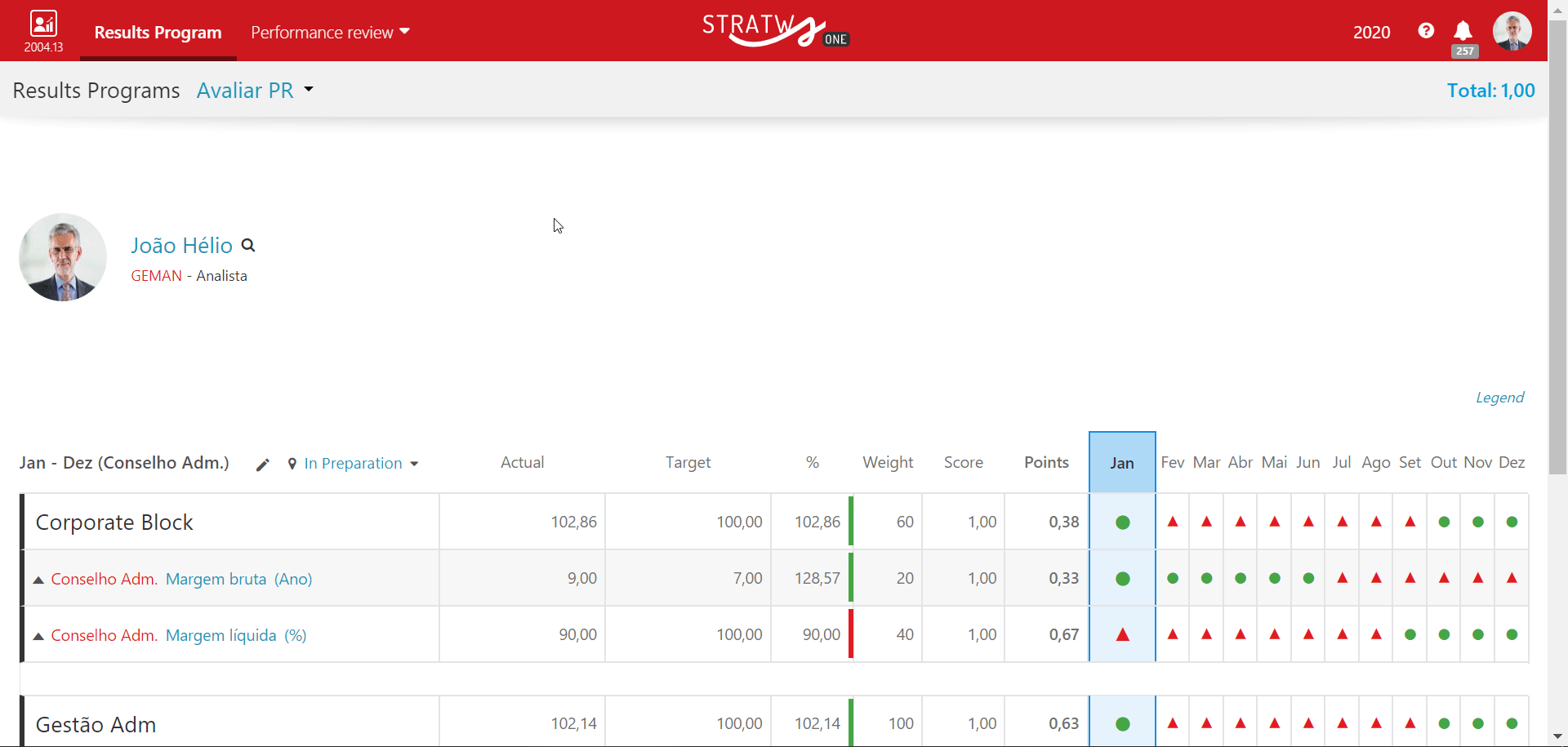The image size is (1568, 747).
Task: Click the 102,86 actual value
Action: [x=573, y=522]
